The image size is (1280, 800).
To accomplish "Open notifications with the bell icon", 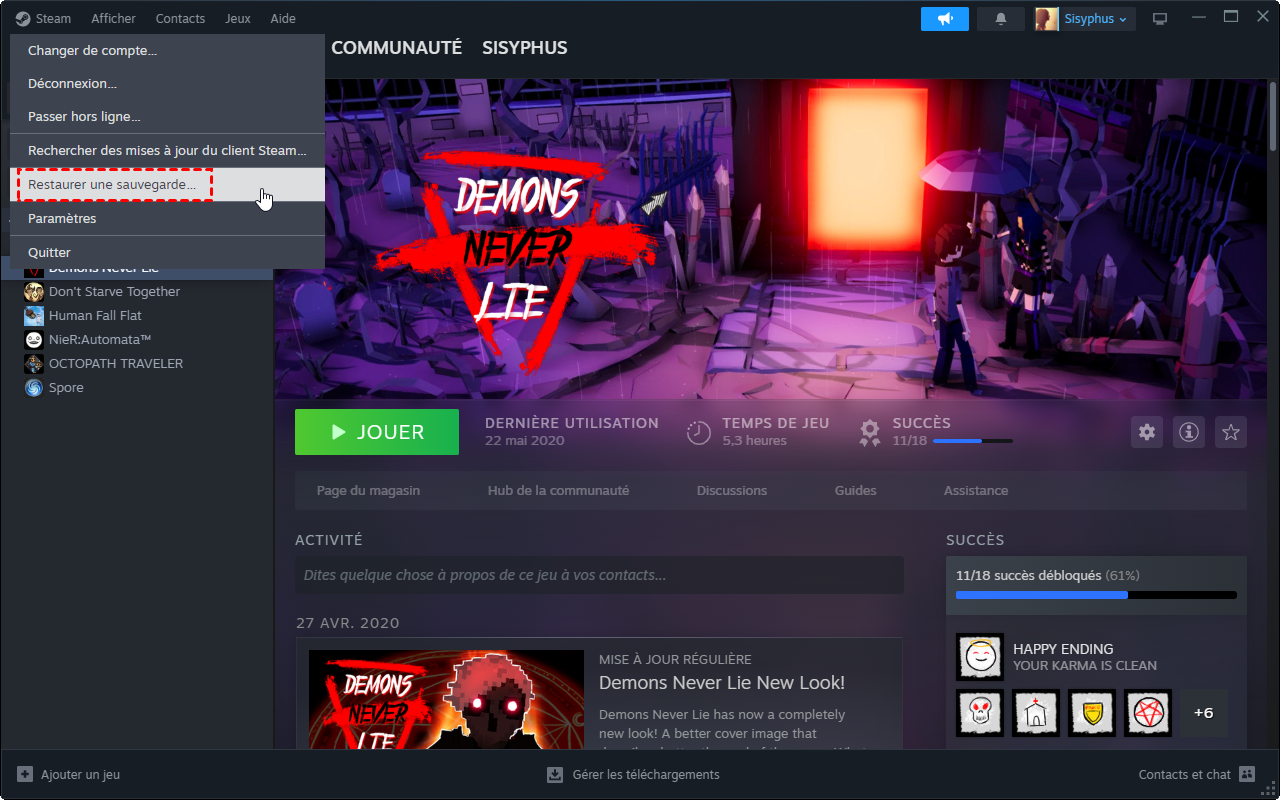I will (x=1001, y=18).
